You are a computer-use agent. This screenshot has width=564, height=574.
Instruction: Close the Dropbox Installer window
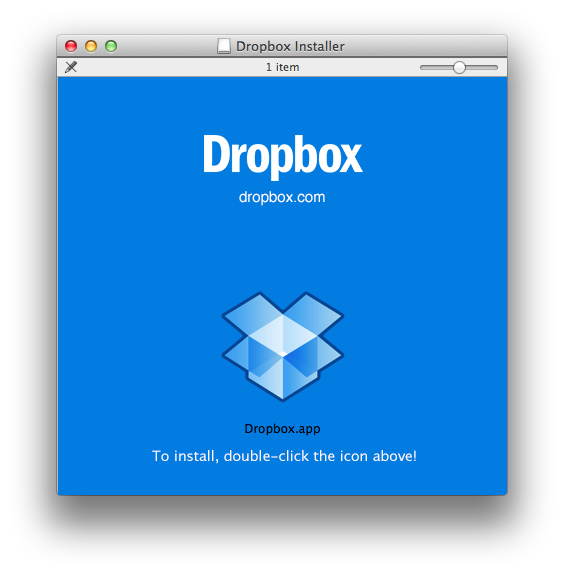click(71, 46)
